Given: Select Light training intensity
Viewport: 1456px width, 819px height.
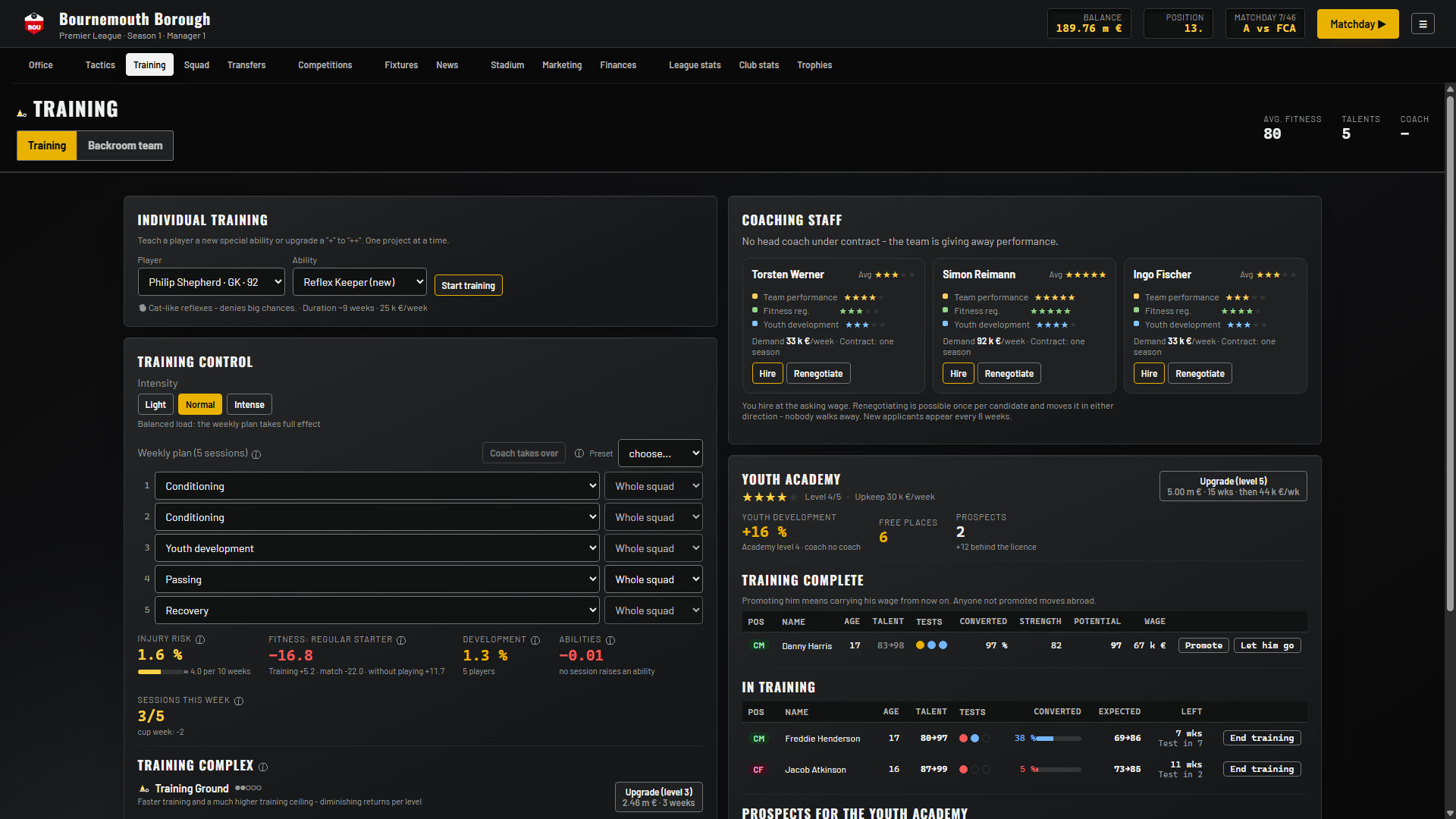Looking at the screenshot, I should coord(155,405).
